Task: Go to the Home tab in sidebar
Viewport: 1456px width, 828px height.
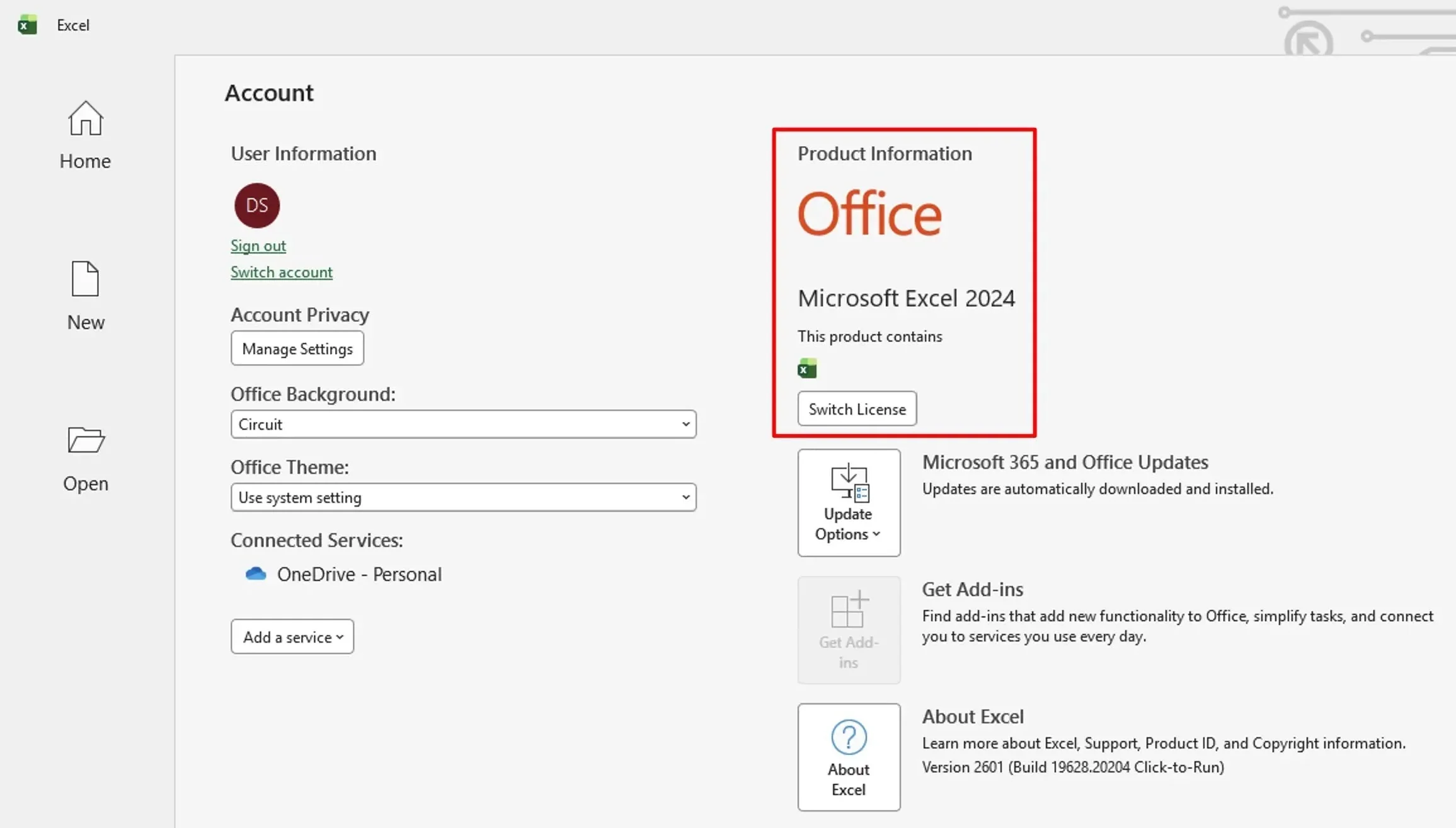Action: click(85, 161)
